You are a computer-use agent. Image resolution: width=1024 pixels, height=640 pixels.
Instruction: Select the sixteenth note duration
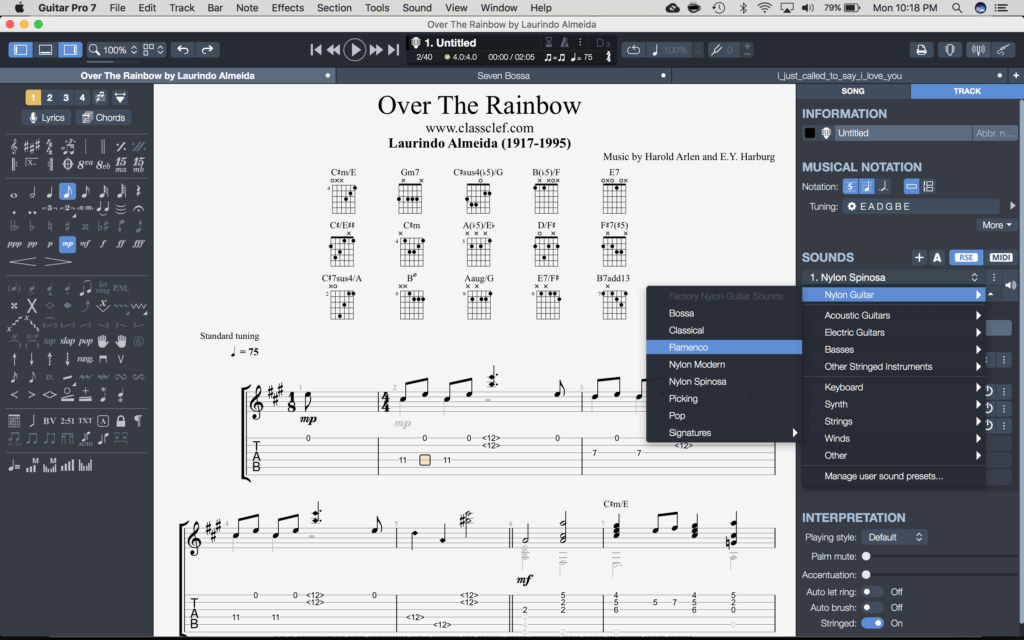pyautogui.click(x=86, y=191)
